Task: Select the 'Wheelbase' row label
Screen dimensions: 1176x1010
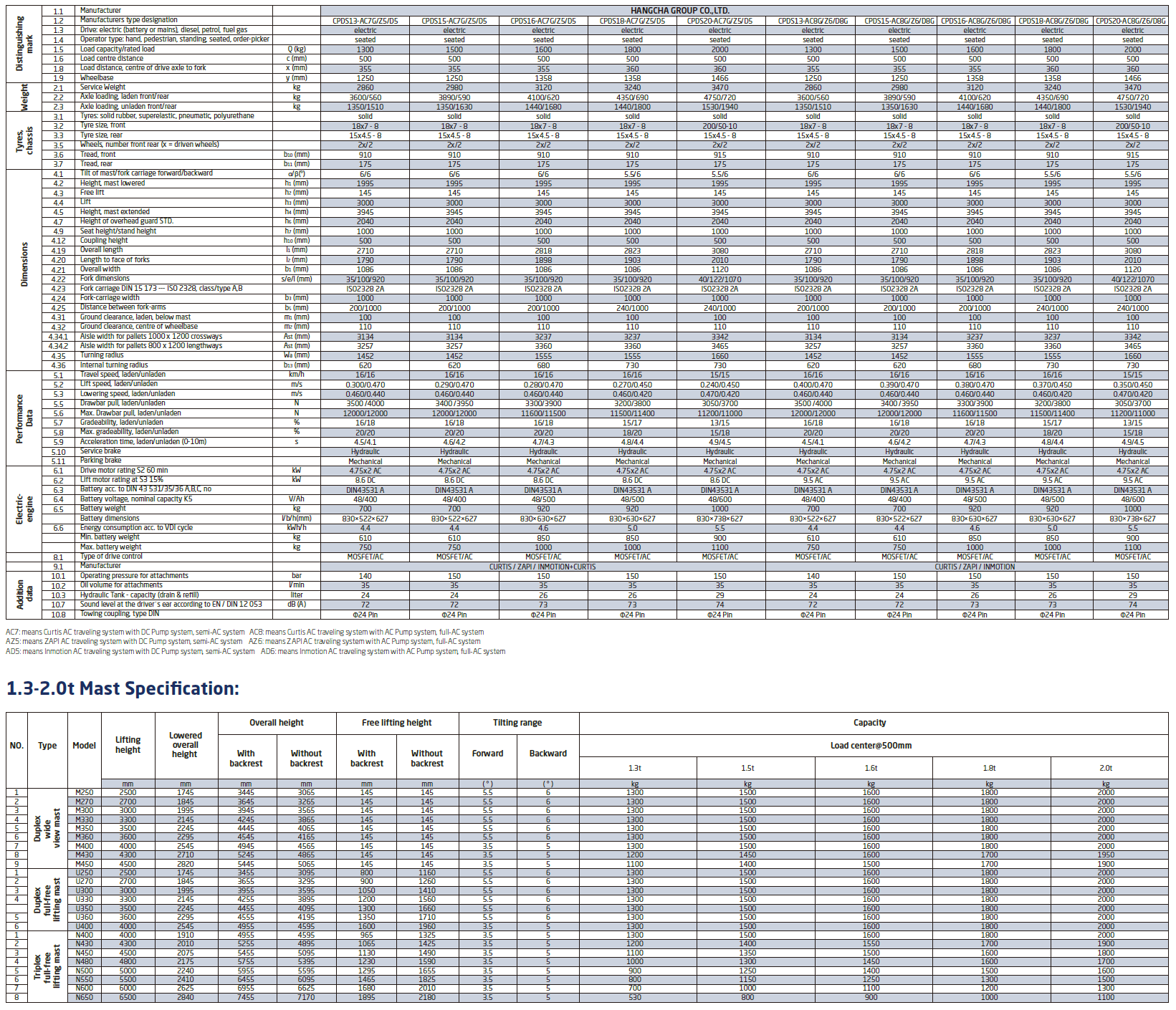Action: click(97, 78)
